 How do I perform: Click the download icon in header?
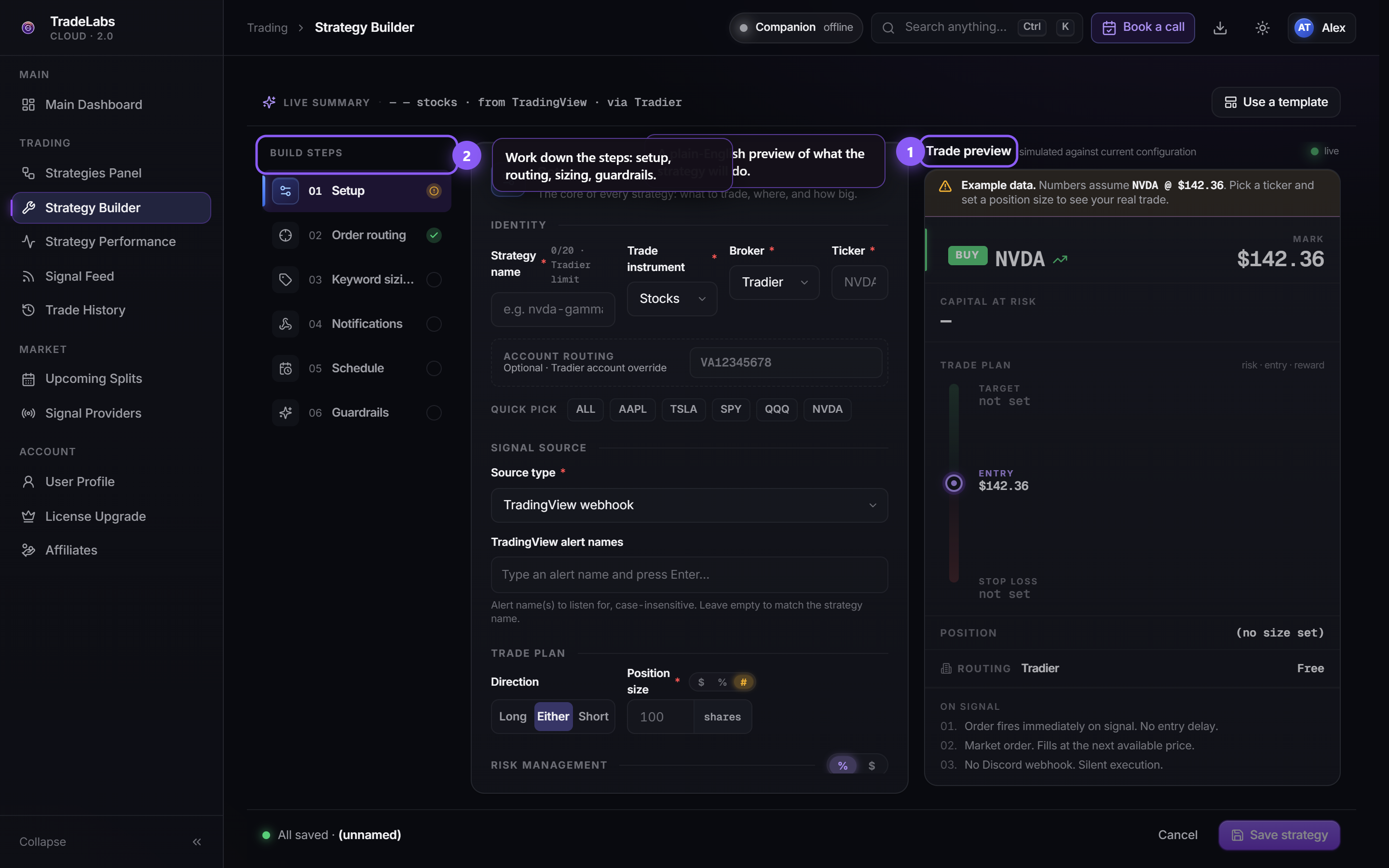[1220, 27]
